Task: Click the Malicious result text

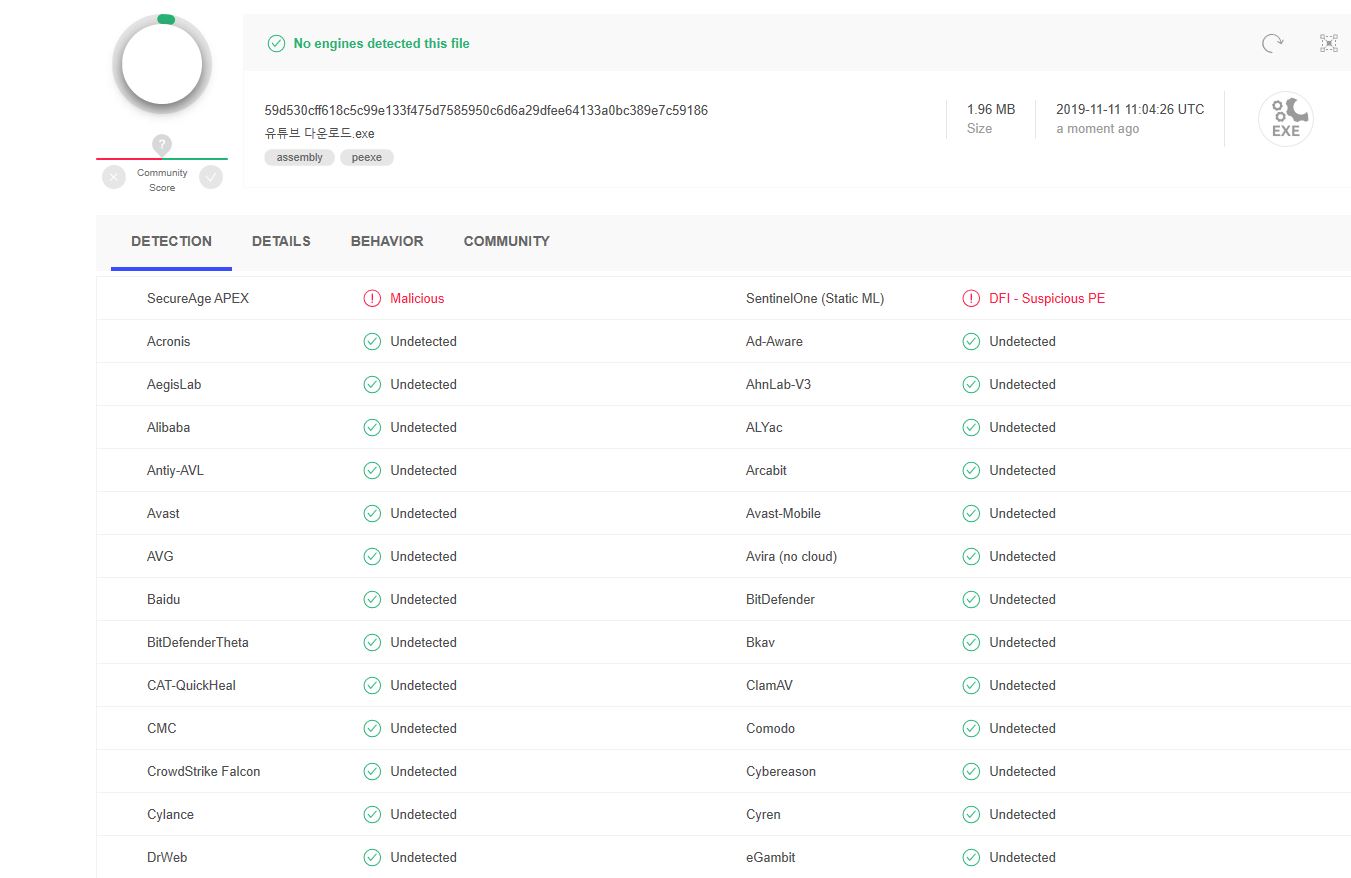Action: [417, 298]
